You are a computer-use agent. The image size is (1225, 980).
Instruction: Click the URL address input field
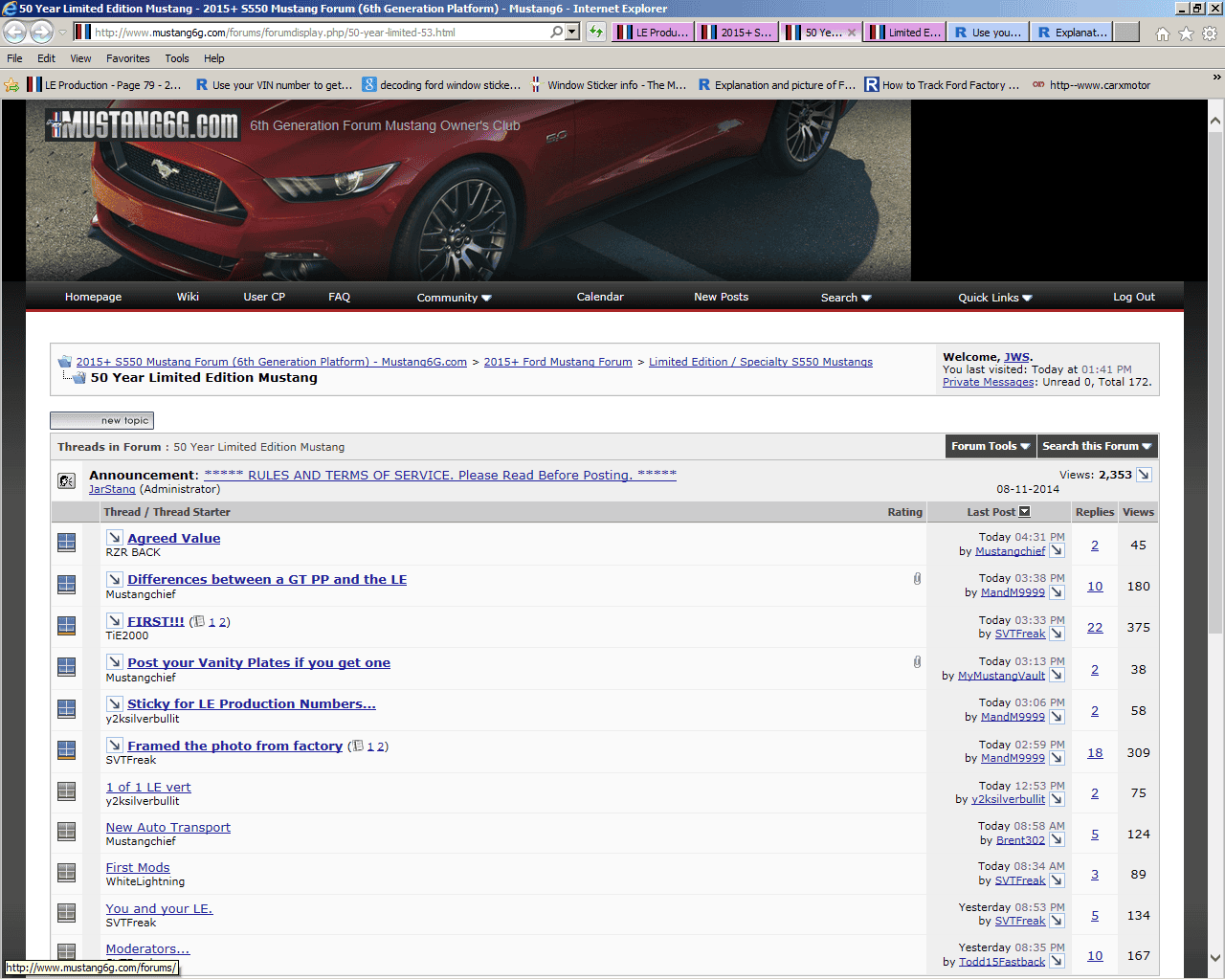321,32
